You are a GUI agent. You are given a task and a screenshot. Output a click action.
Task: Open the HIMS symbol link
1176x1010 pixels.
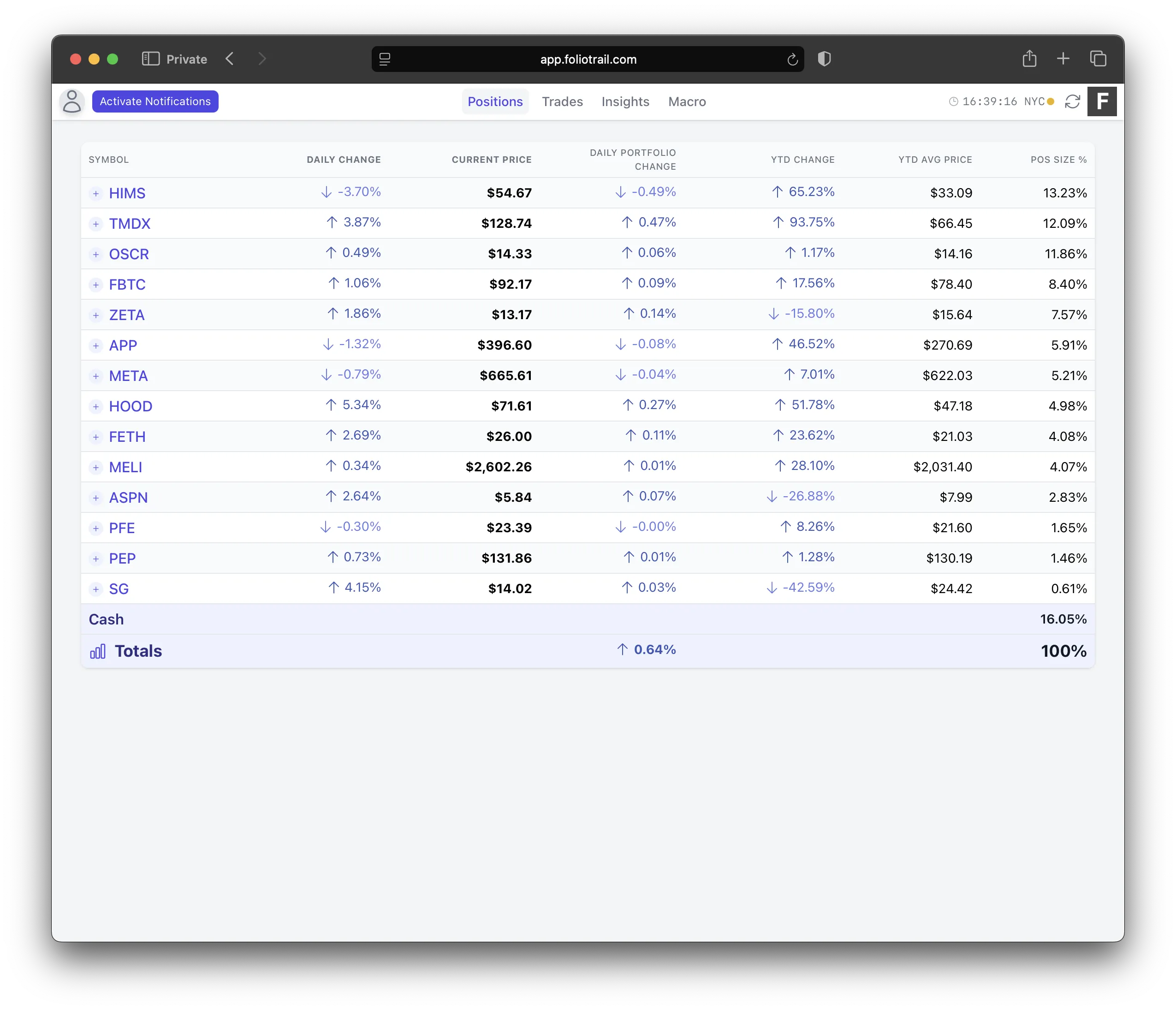pos(127,194)
